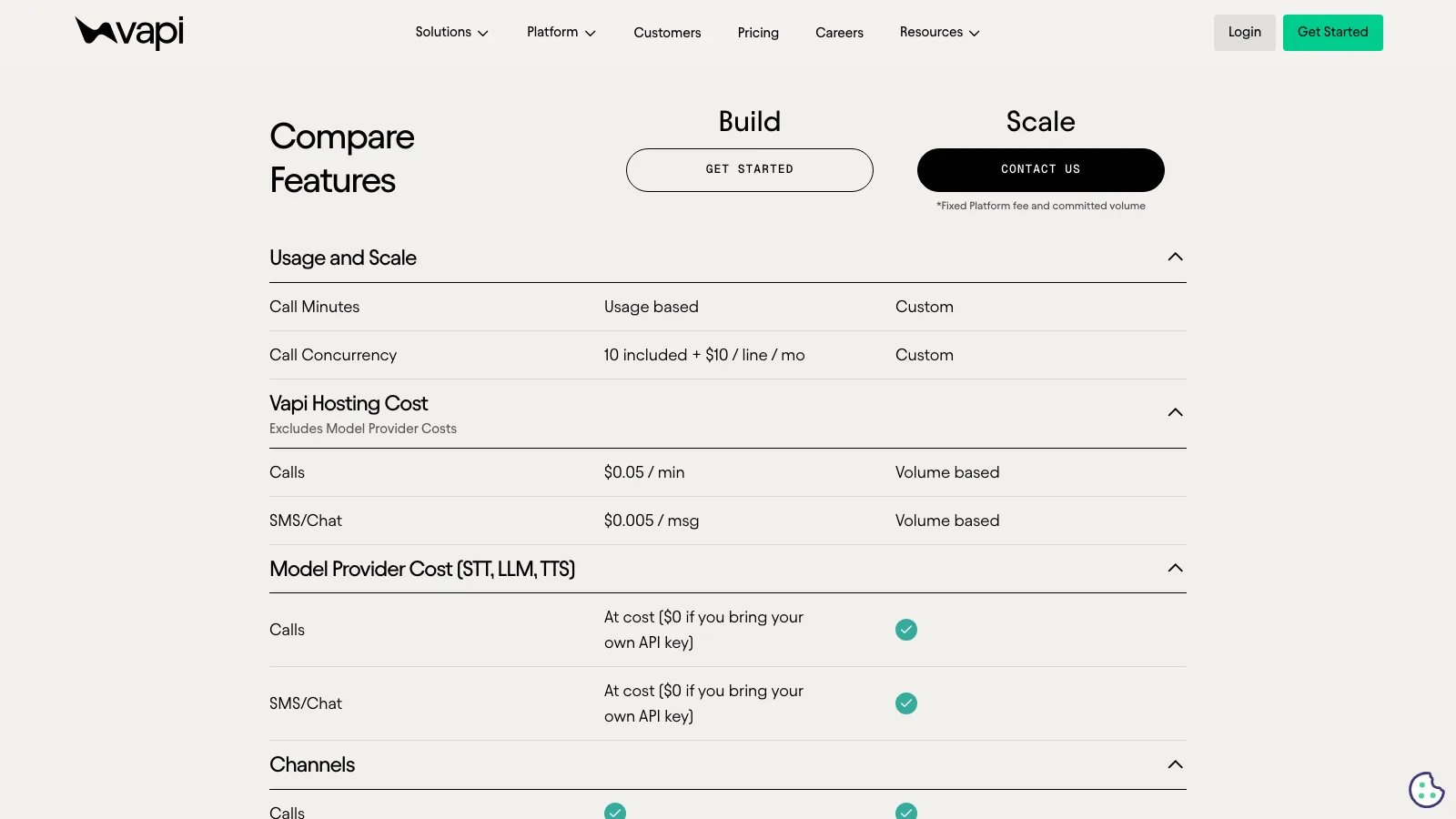The width and height of the screenshot is (1456, 819).
Task: Open the Resources dropdown menu
Action: pos(940,33)
